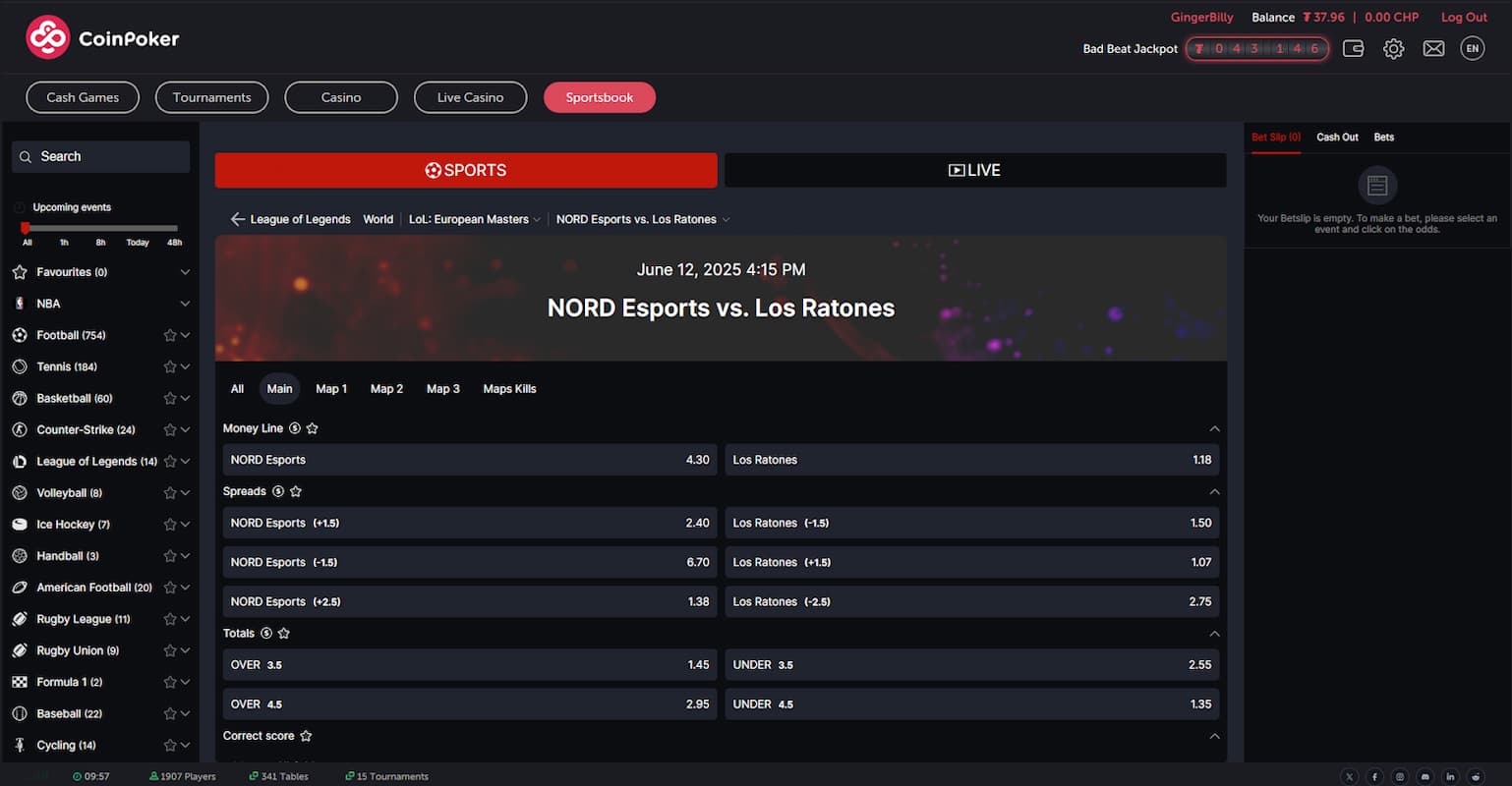Click the LIVE button
This screenshot has height=786, width=1512.
(x=975, y=170)
